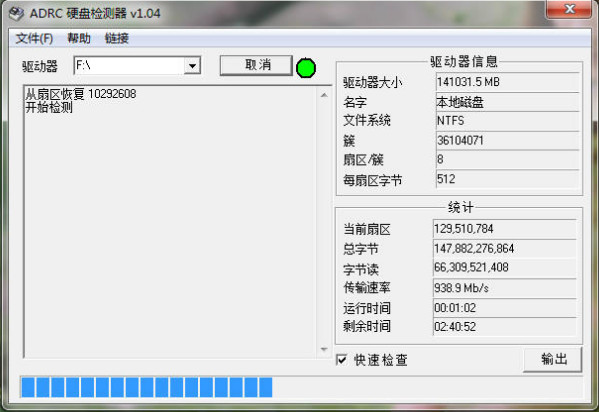Click the 驱动器大小 label
This screenshot has width=599, height=412.
372,83
